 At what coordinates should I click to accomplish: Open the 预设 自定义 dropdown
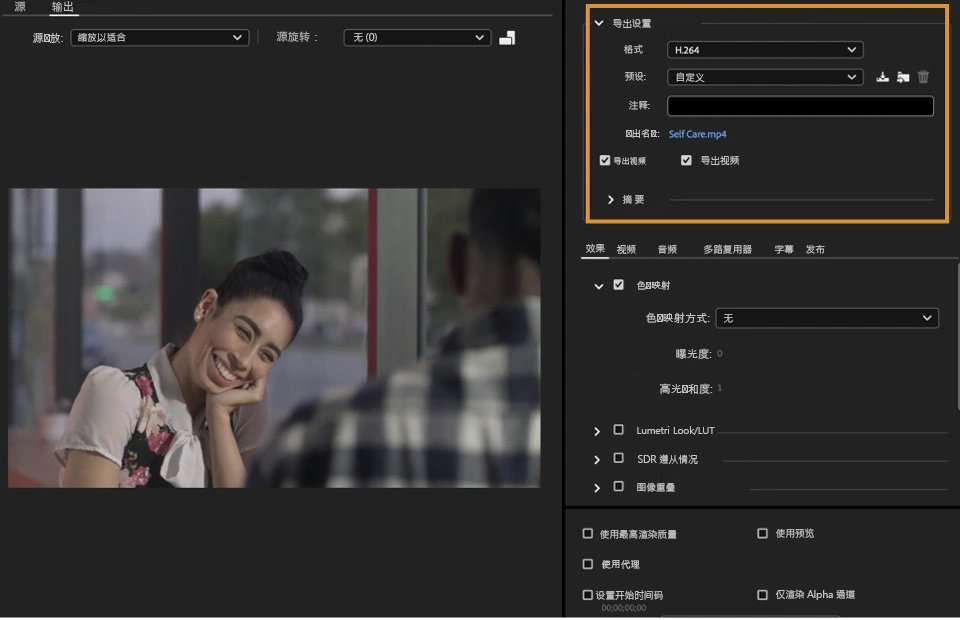(x=765, y=77)
